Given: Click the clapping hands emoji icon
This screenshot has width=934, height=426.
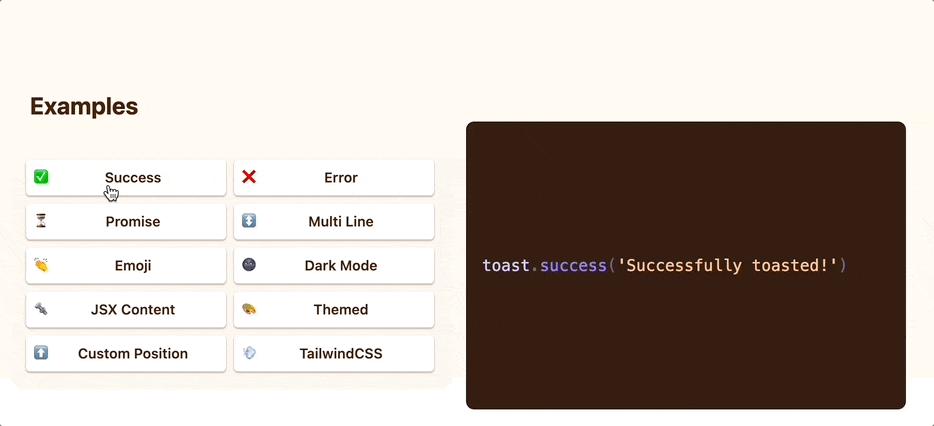Looking at the screenshot, I should [41, 265].
